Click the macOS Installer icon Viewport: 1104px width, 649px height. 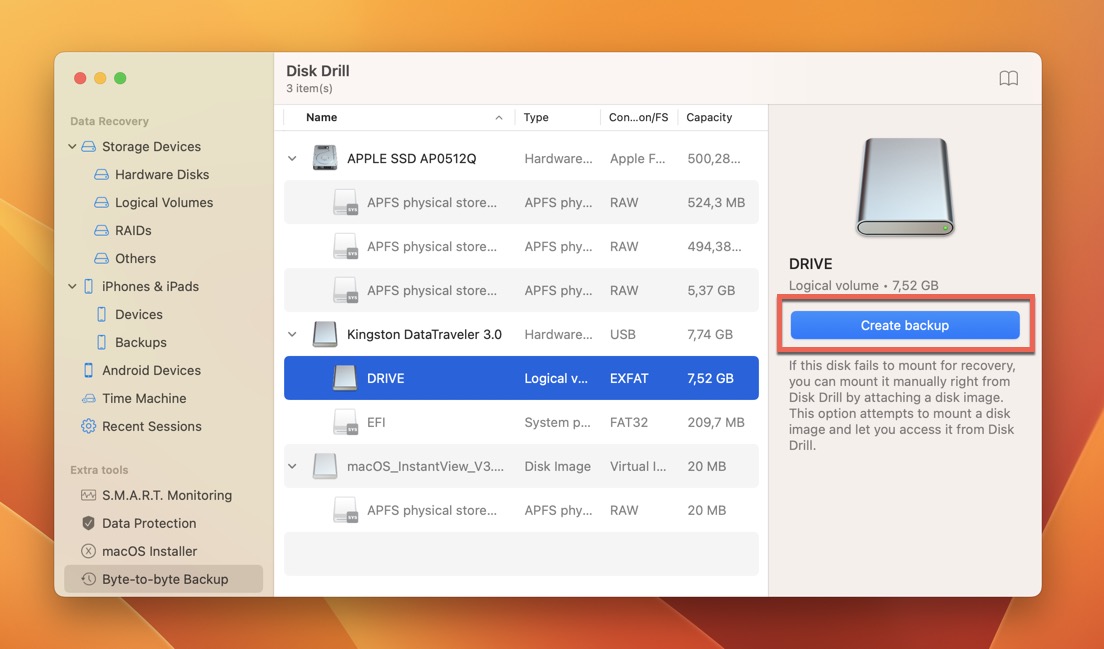tap(88, 551)
